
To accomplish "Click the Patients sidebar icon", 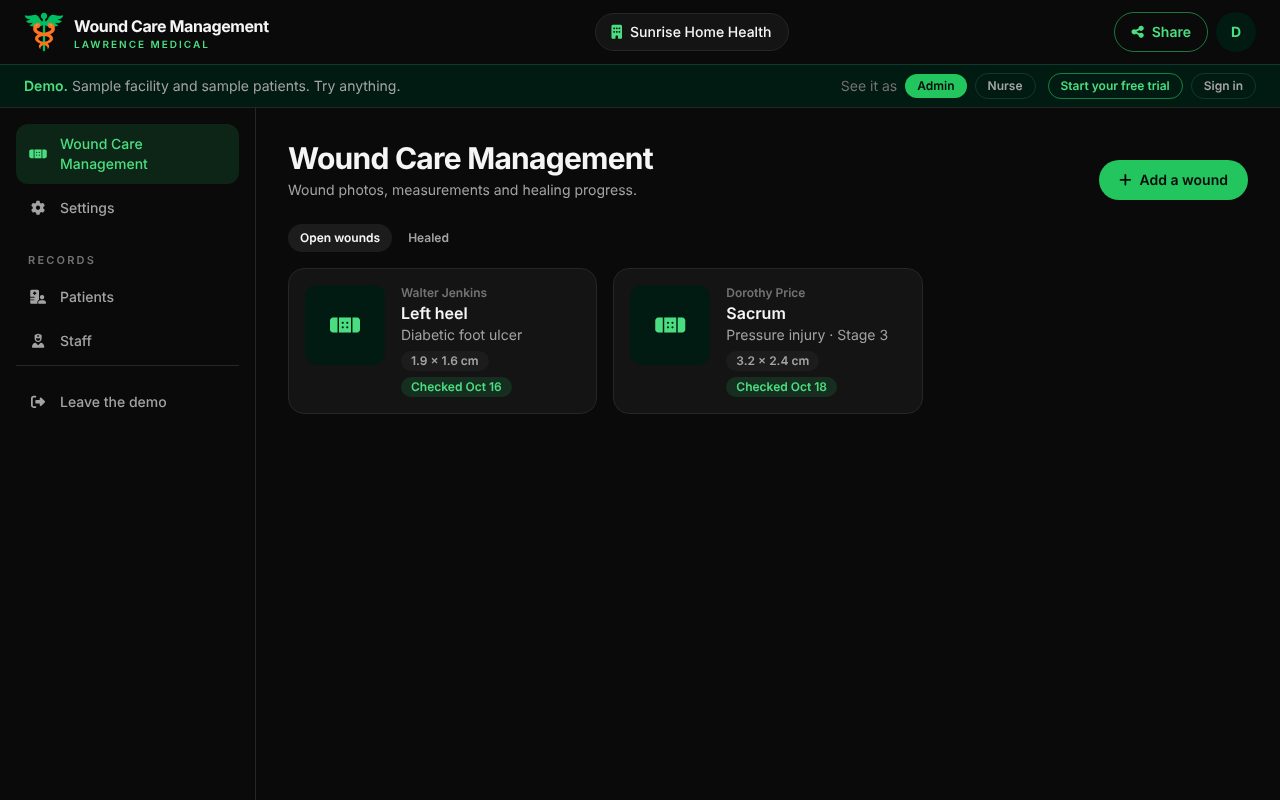I will 38,297.
